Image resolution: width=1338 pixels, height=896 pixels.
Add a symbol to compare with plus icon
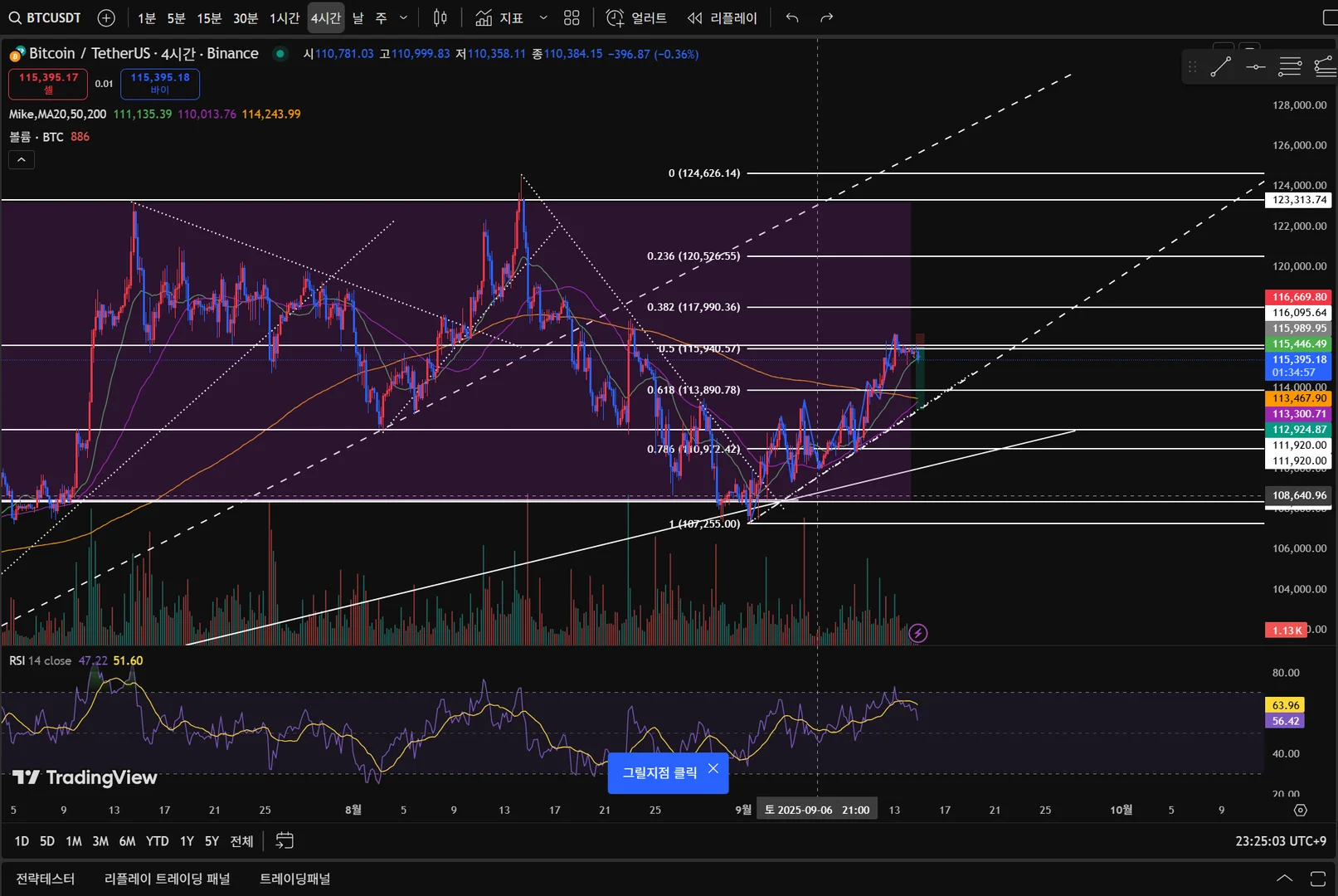pos(106,17)
